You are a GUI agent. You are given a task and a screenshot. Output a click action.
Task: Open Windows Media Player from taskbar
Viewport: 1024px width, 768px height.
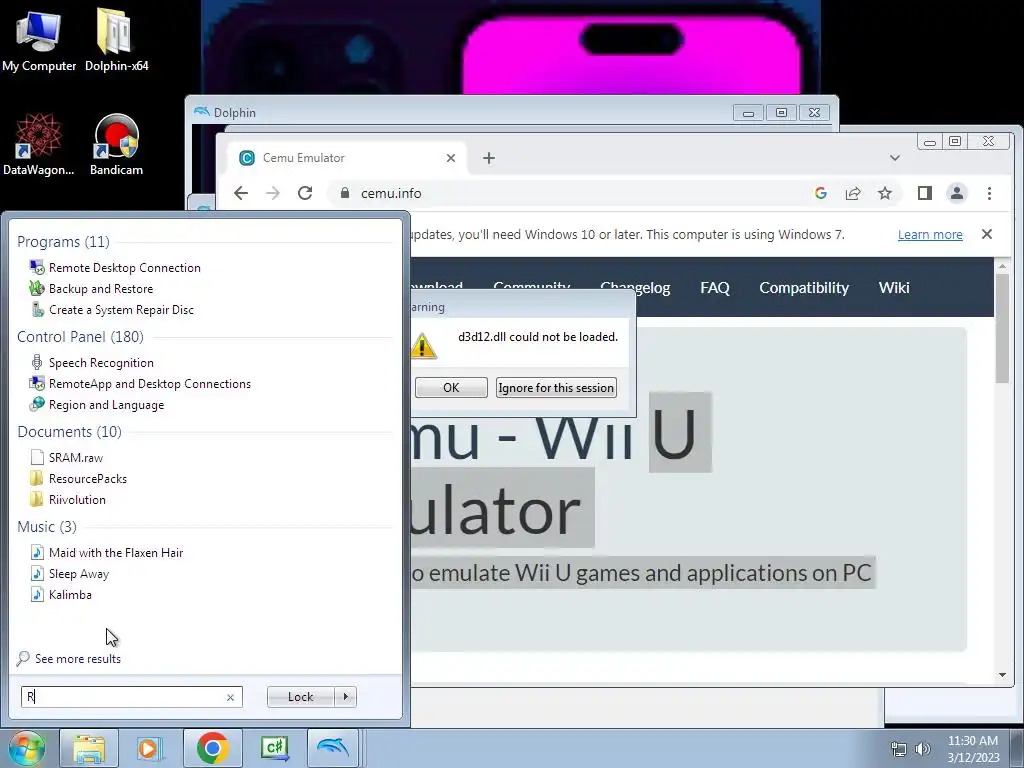[x=150, y=748]
